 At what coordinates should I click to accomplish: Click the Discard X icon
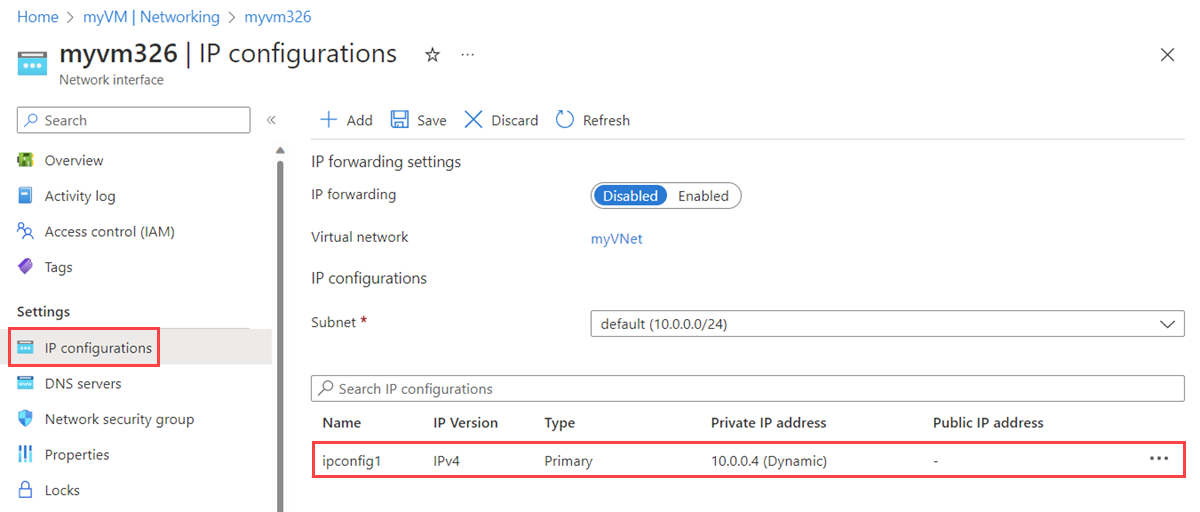pyautogui.click(x=474, y=120)
